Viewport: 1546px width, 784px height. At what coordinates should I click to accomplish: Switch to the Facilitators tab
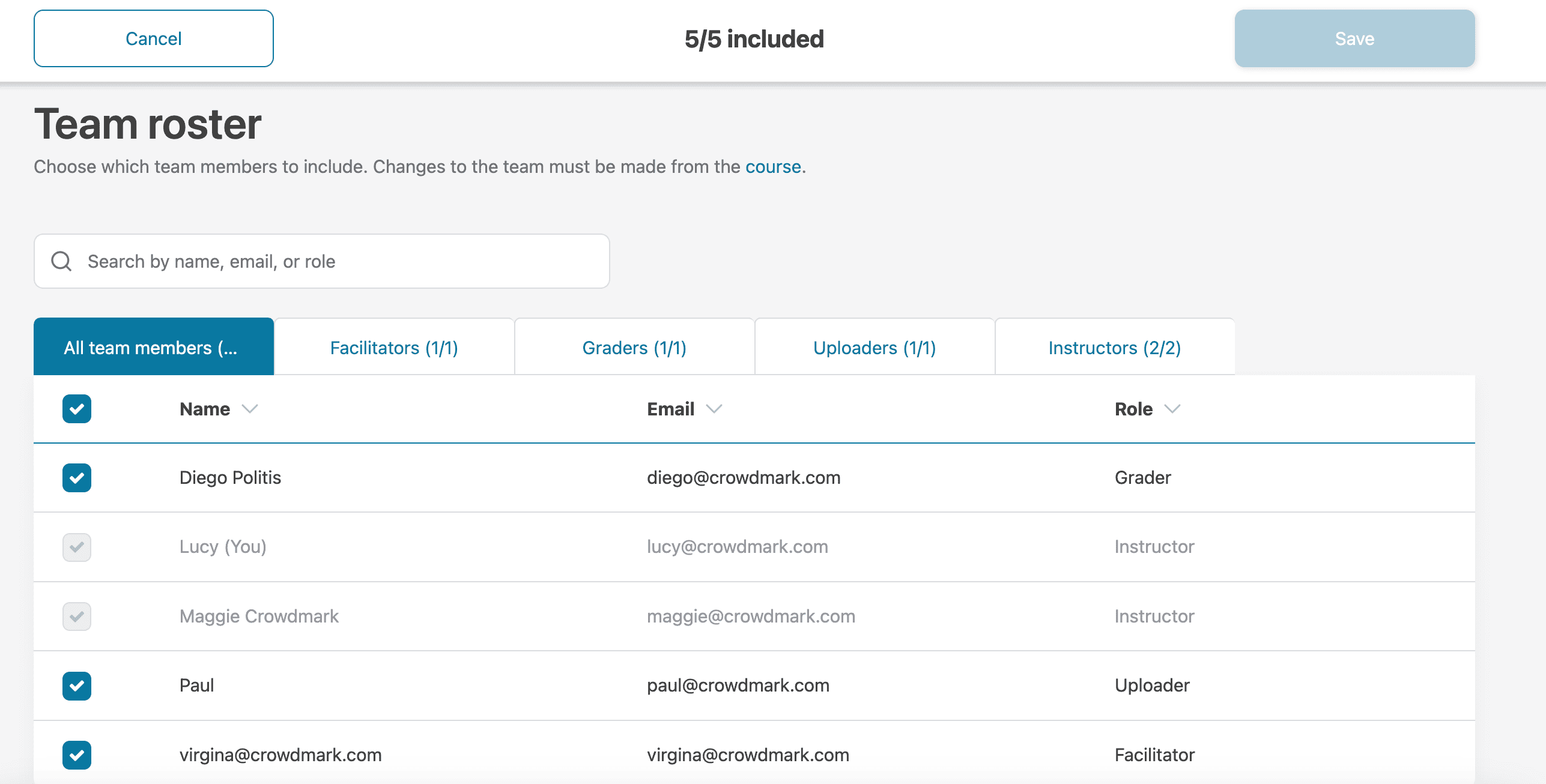[x=394, y=348]
